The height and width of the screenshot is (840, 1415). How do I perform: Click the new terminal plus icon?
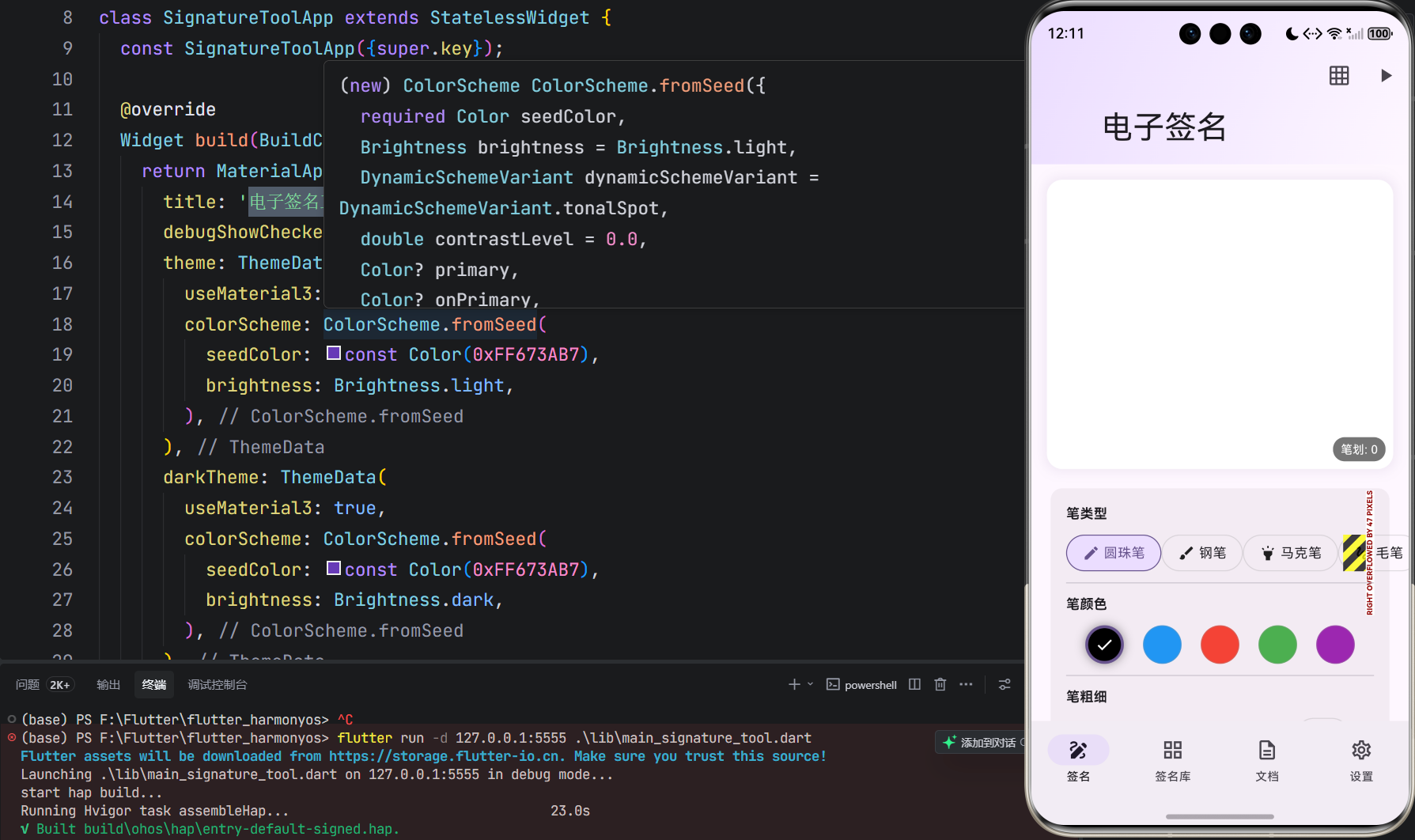(794, 684)
